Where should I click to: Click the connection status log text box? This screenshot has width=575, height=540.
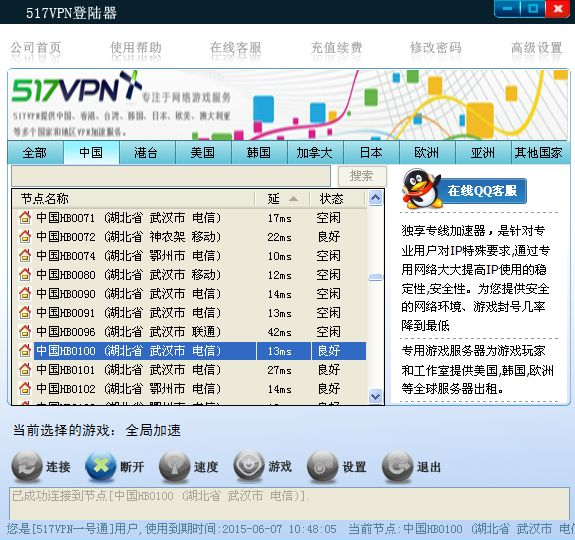tap(289, 504)
